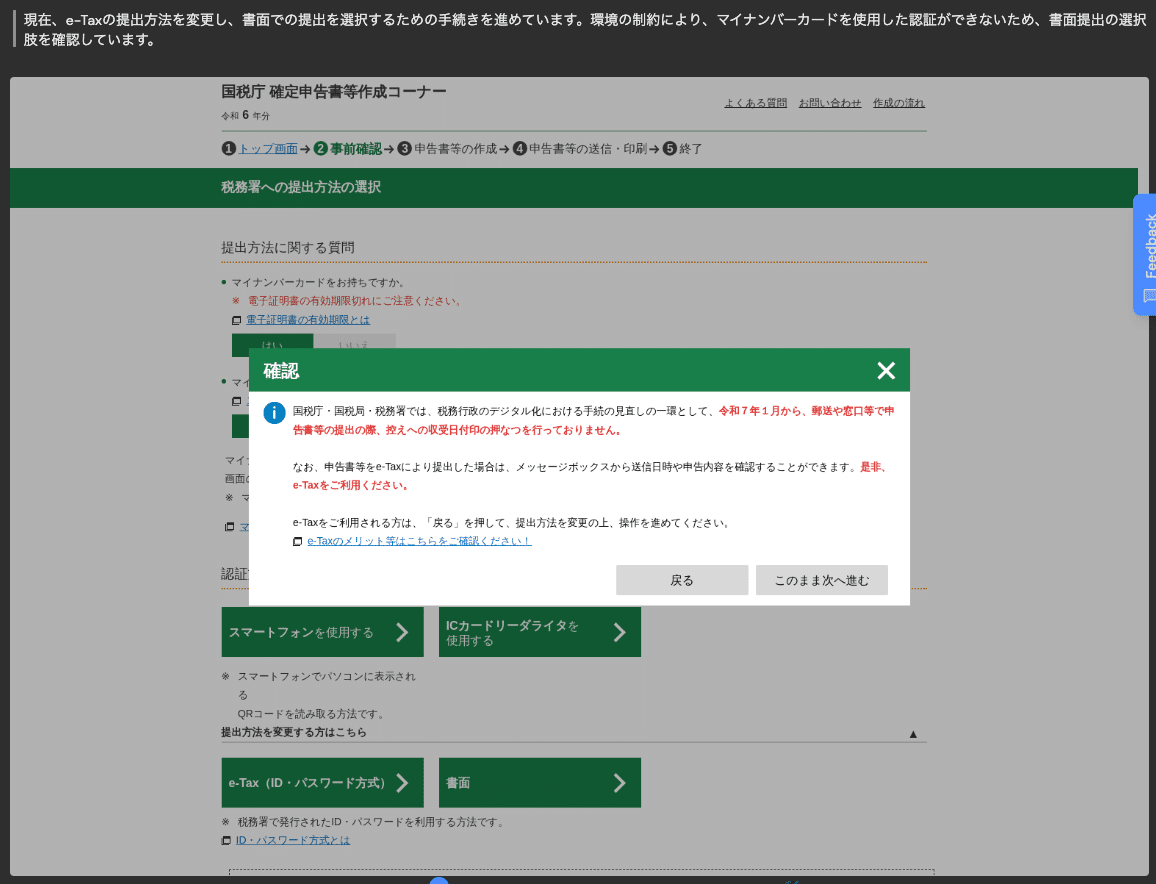Viewport: 1156px width, 884px height.
Task: Open the お問い合わせ link
Action: click(830, 102)
